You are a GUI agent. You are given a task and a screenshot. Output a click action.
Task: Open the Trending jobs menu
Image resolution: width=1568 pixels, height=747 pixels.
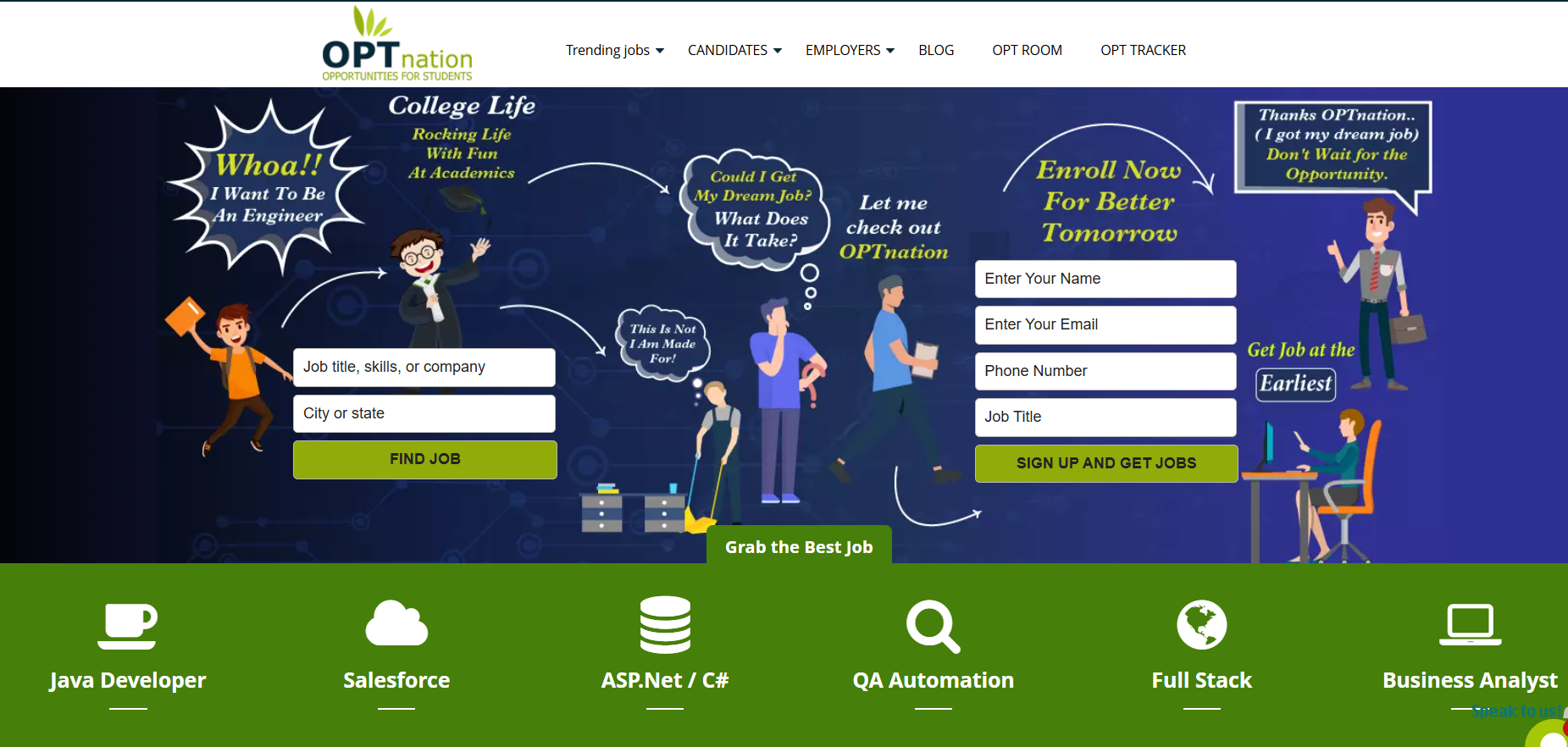(x=607, y=50)
